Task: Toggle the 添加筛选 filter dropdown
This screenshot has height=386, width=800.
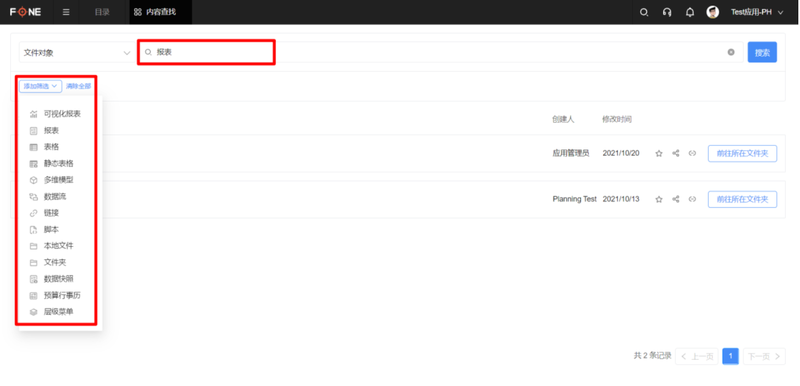Action: (x=41, y=86)
